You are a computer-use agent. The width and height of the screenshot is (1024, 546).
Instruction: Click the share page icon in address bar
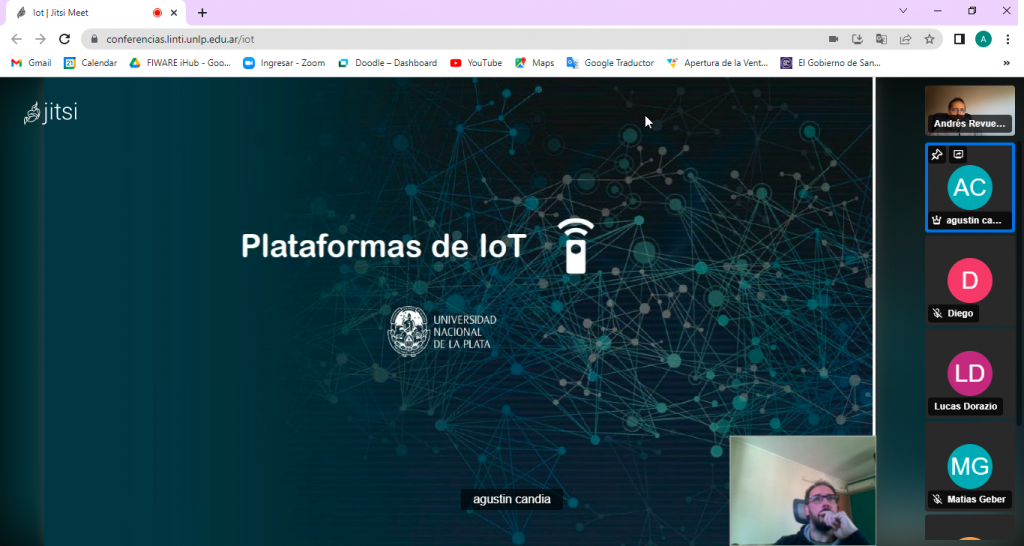click(x=905, y=39)
